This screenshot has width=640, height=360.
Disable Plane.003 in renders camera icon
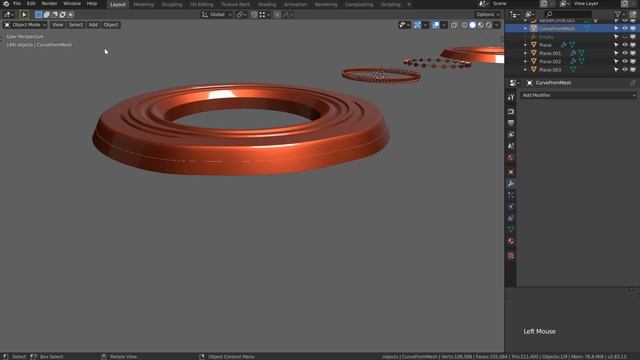(633, 70)
